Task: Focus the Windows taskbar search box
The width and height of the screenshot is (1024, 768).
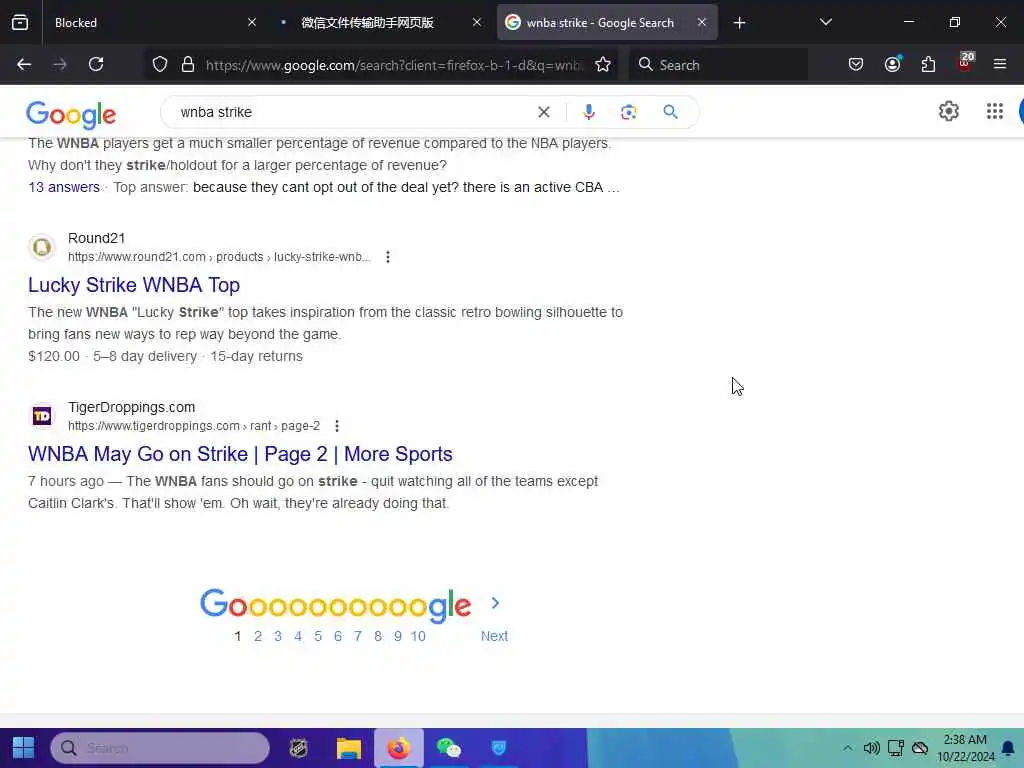Action: point(160,748)
